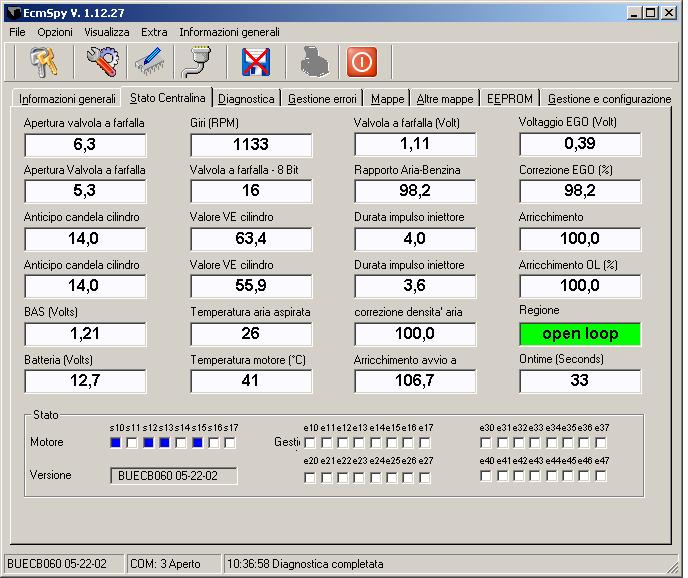
Task: Toggle the s10 Motore status checkbox
Action: click(x=116, y=442)
